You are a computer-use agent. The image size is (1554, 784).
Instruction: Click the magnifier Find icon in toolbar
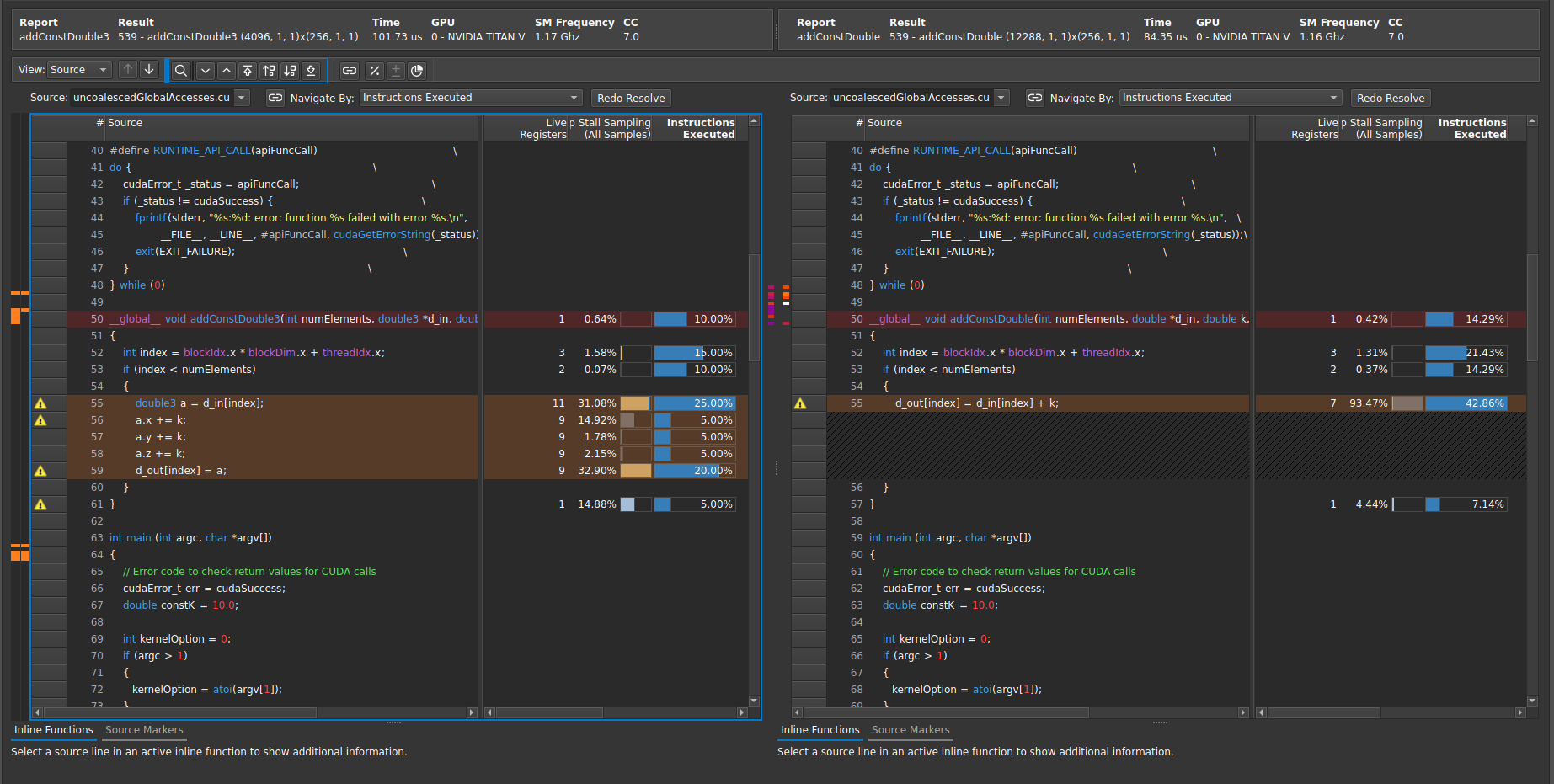pos(180,71)
